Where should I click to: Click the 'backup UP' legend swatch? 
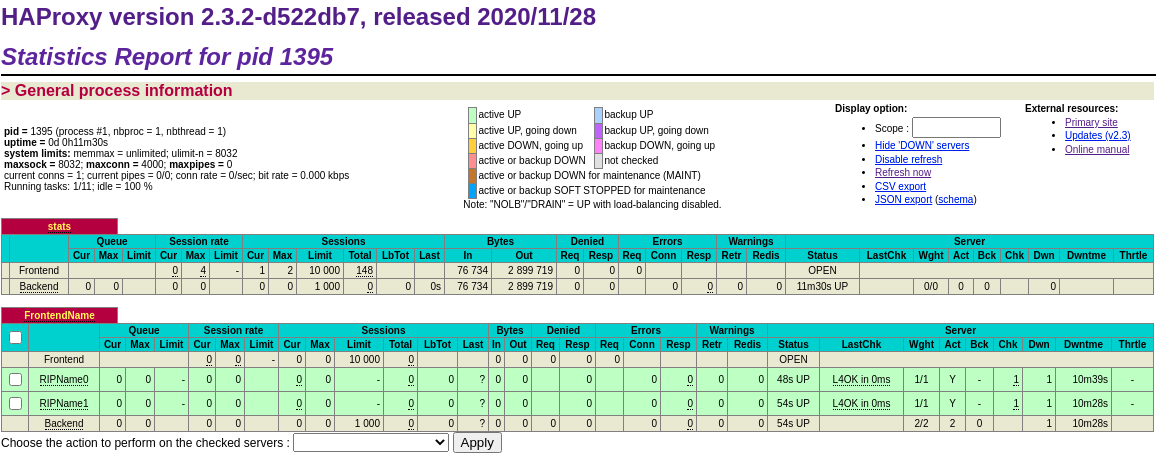(598, 115)
